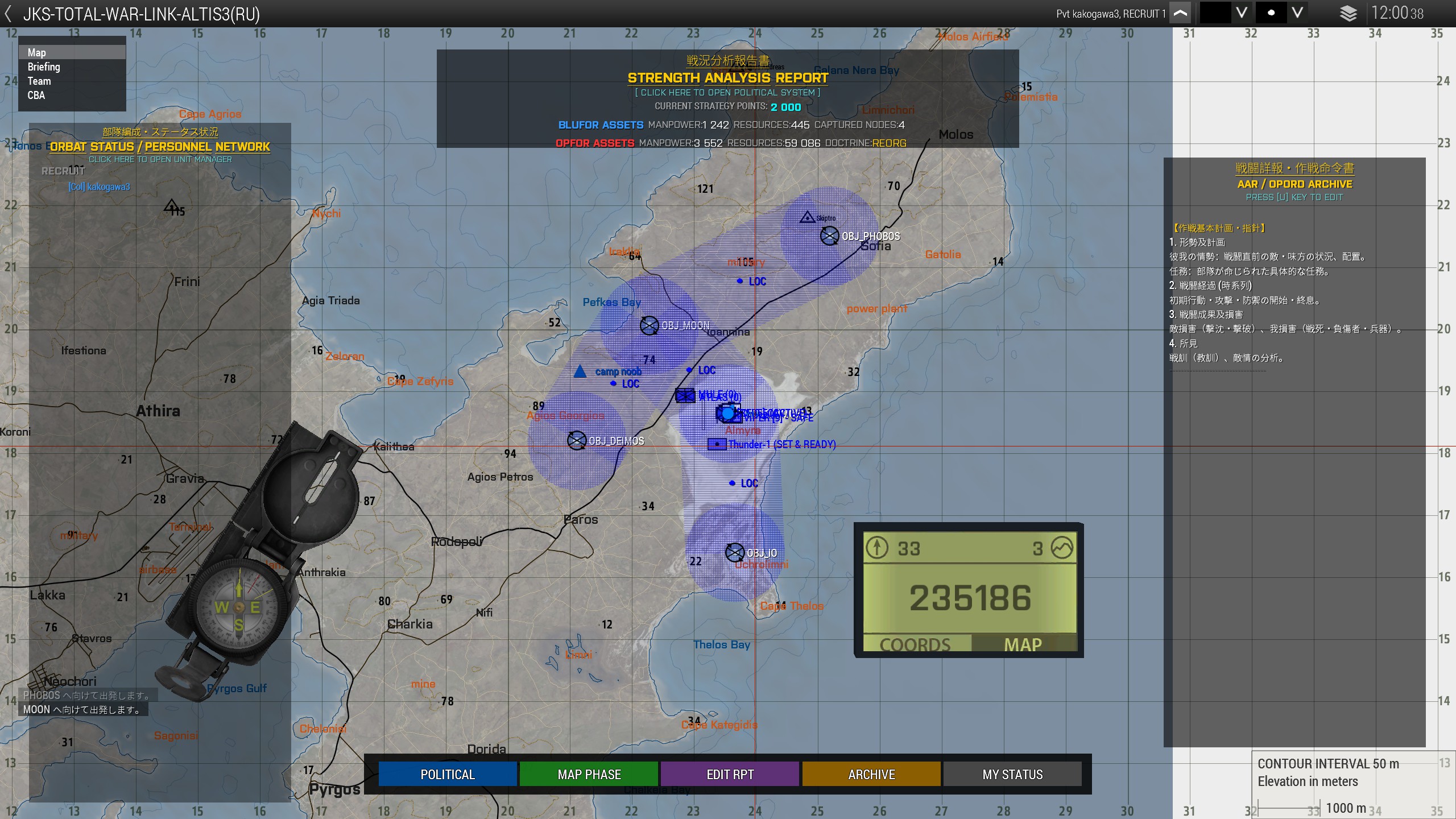Open the CBA entry in side menu
The width and height of the screenshot is (1456, 819).
pos(72,95)
